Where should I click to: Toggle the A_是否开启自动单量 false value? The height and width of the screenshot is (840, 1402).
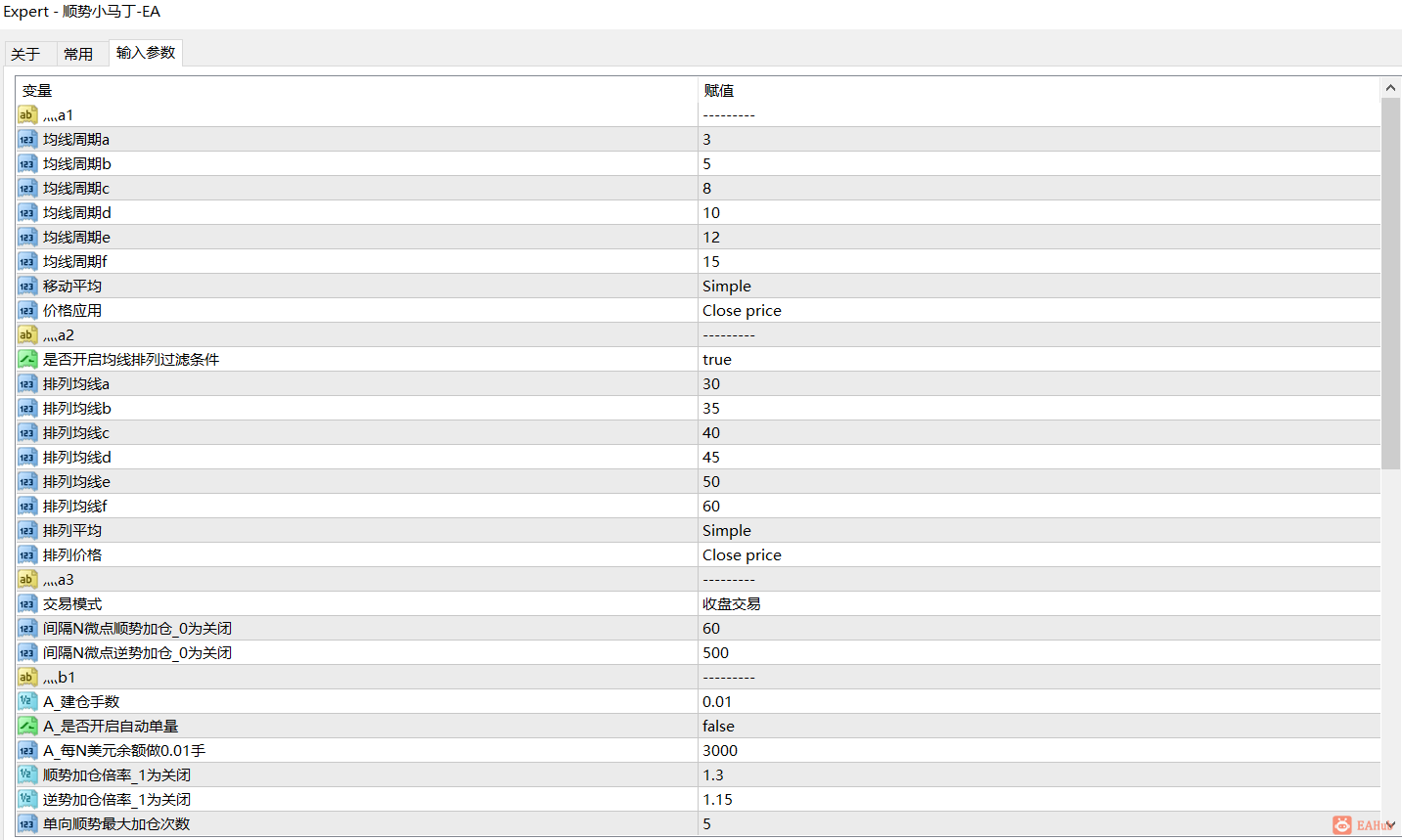point(718,726)
